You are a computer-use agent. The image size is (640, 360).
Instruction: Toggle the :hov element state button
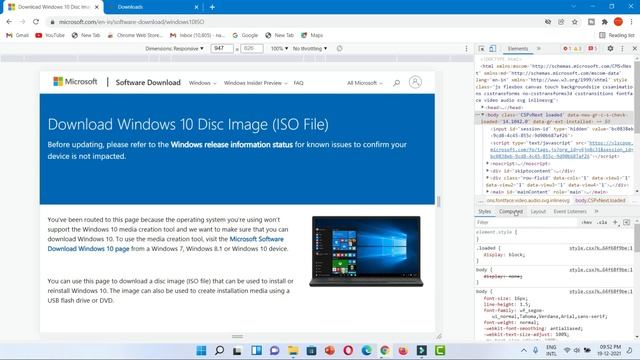[587, 222]
